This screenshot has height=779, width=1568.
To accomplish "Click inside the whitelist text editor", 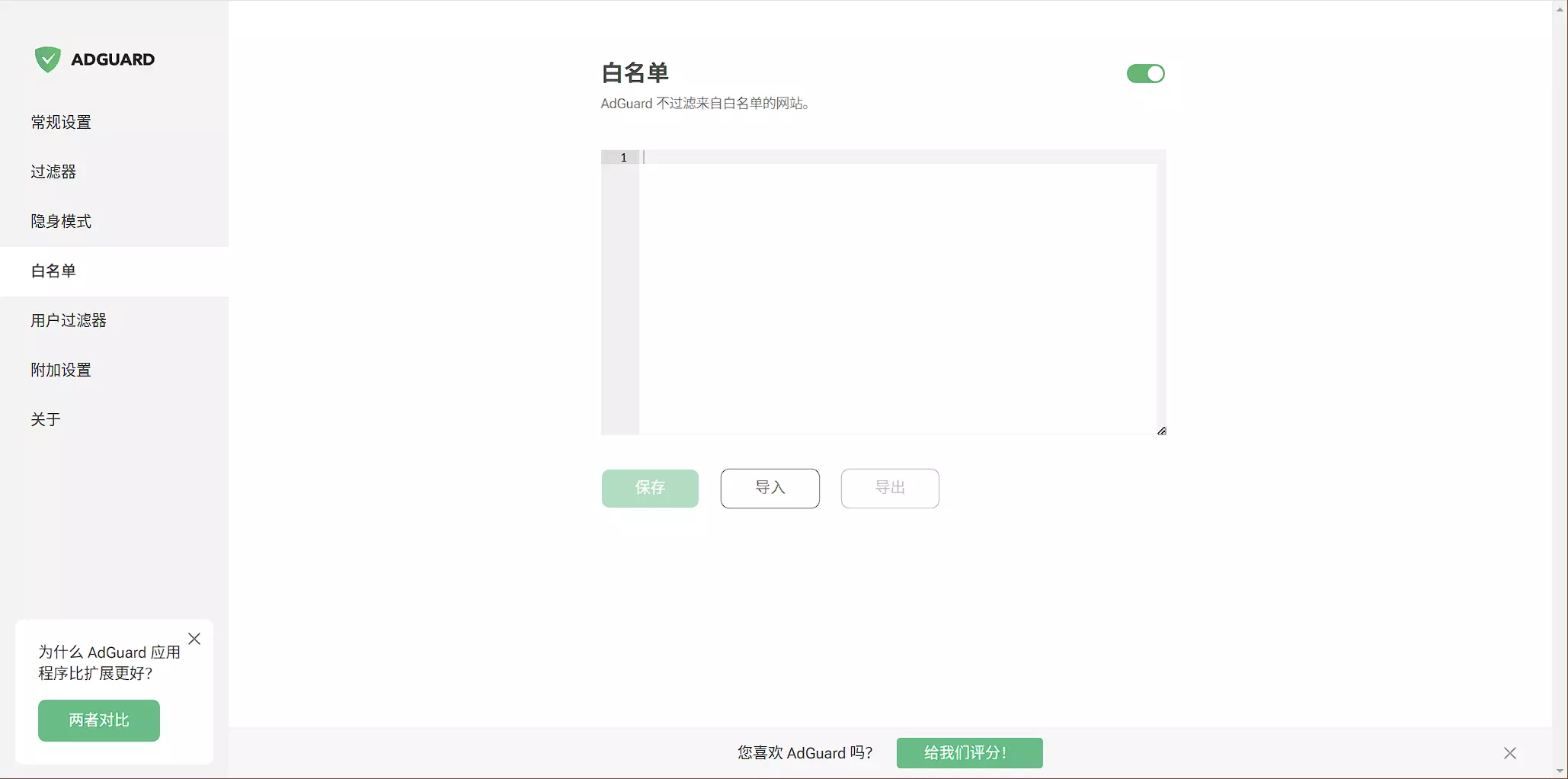I will click(897, 297).
